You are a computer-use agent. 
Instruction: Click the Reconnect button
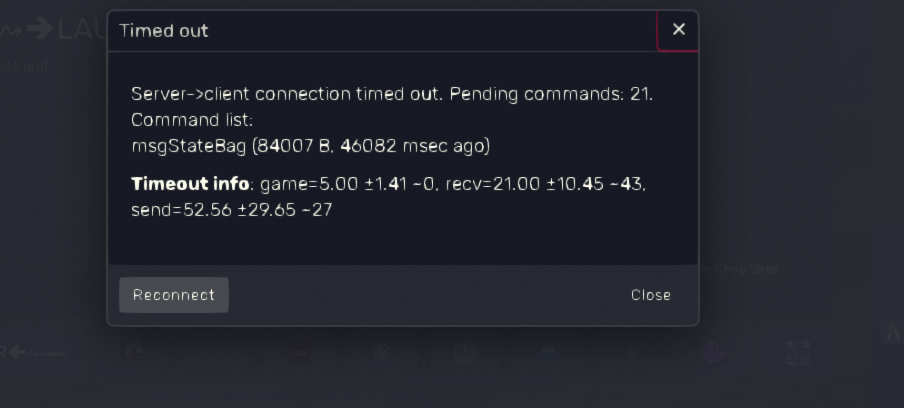[174, 295]
